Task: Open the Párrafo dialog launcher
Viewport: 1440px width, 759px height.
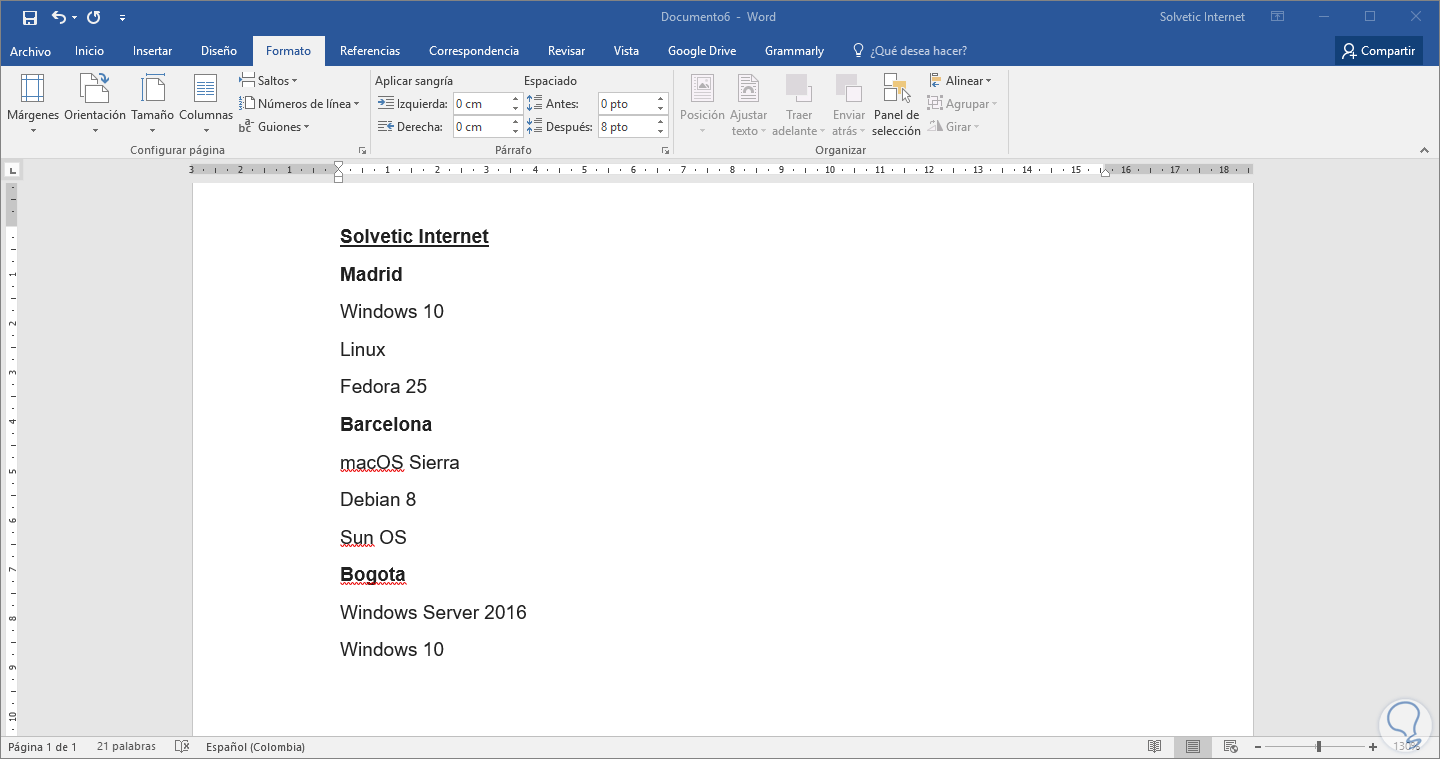Action: (x=665, y=150)
